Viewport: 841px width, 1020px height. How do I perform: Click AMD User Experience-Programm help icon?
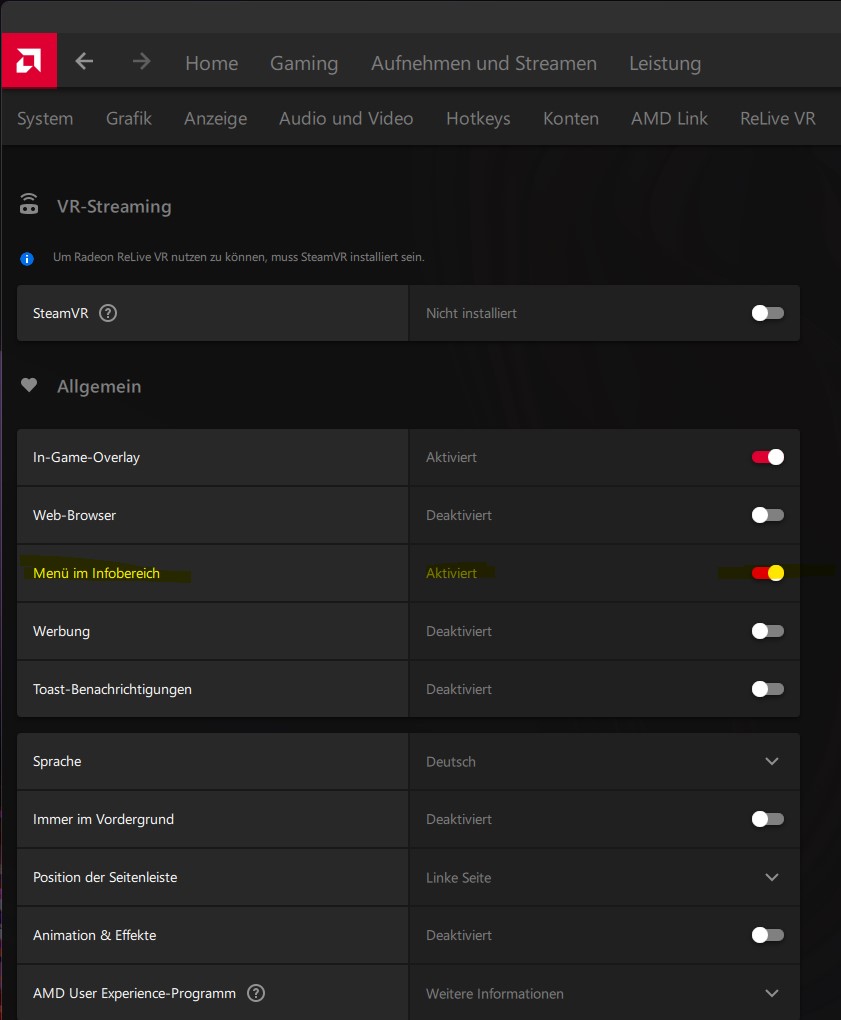(x=256, y=993)
